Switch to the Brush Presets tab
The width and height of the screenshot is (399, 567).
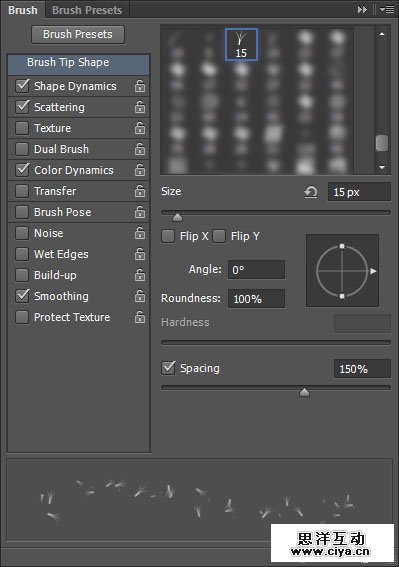[87, 10]
